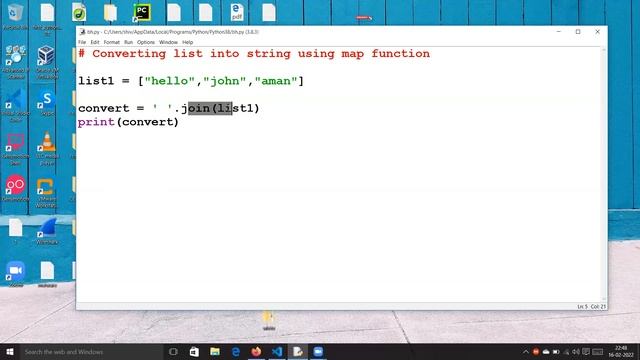Open File Explorer from the taskbar
This screenshot has height=360, width=640.
(215, 351)
